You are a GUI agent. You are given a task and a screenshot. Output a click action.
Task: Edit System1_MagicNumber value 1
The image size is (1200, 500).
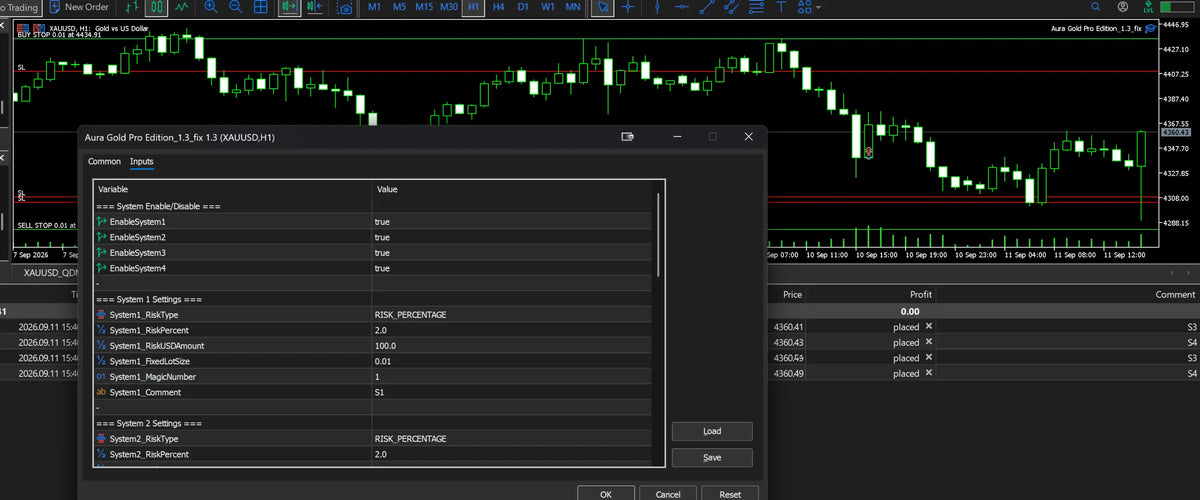[x=511, y=376]
